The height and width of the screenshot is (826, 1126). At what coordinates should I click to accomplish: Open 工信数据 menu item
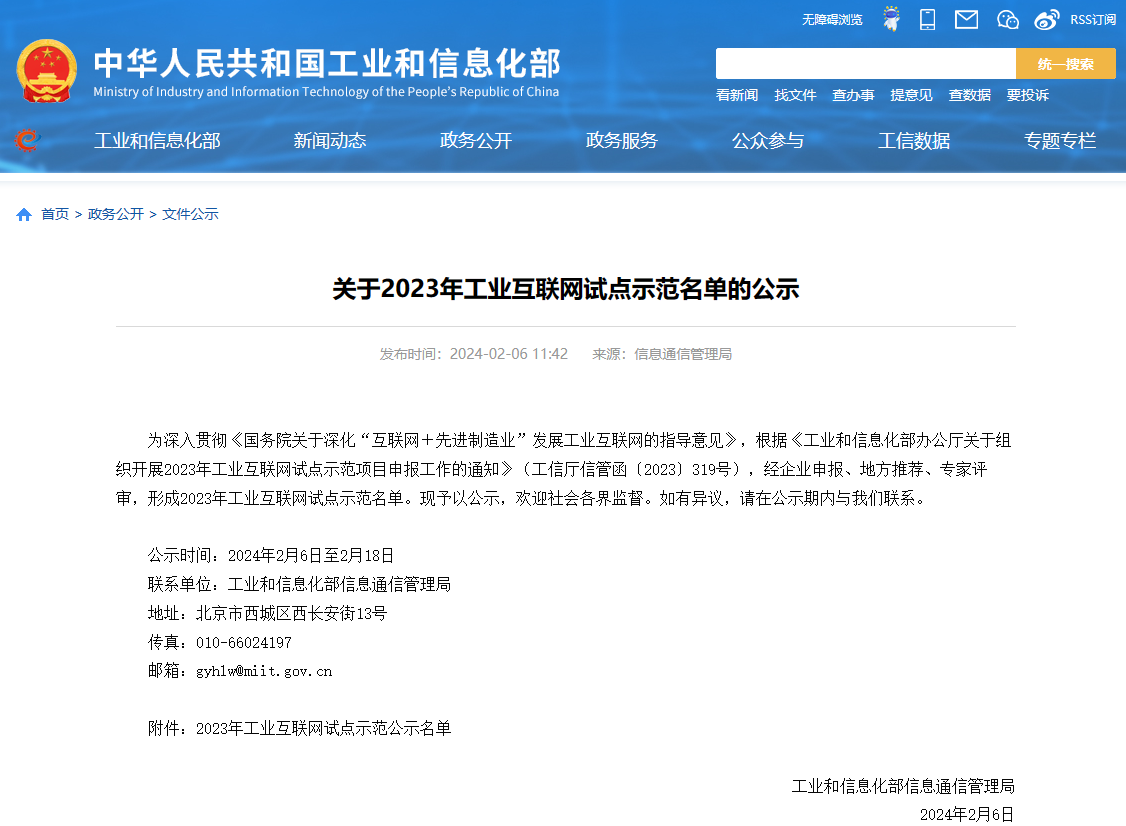coord(914,141)
